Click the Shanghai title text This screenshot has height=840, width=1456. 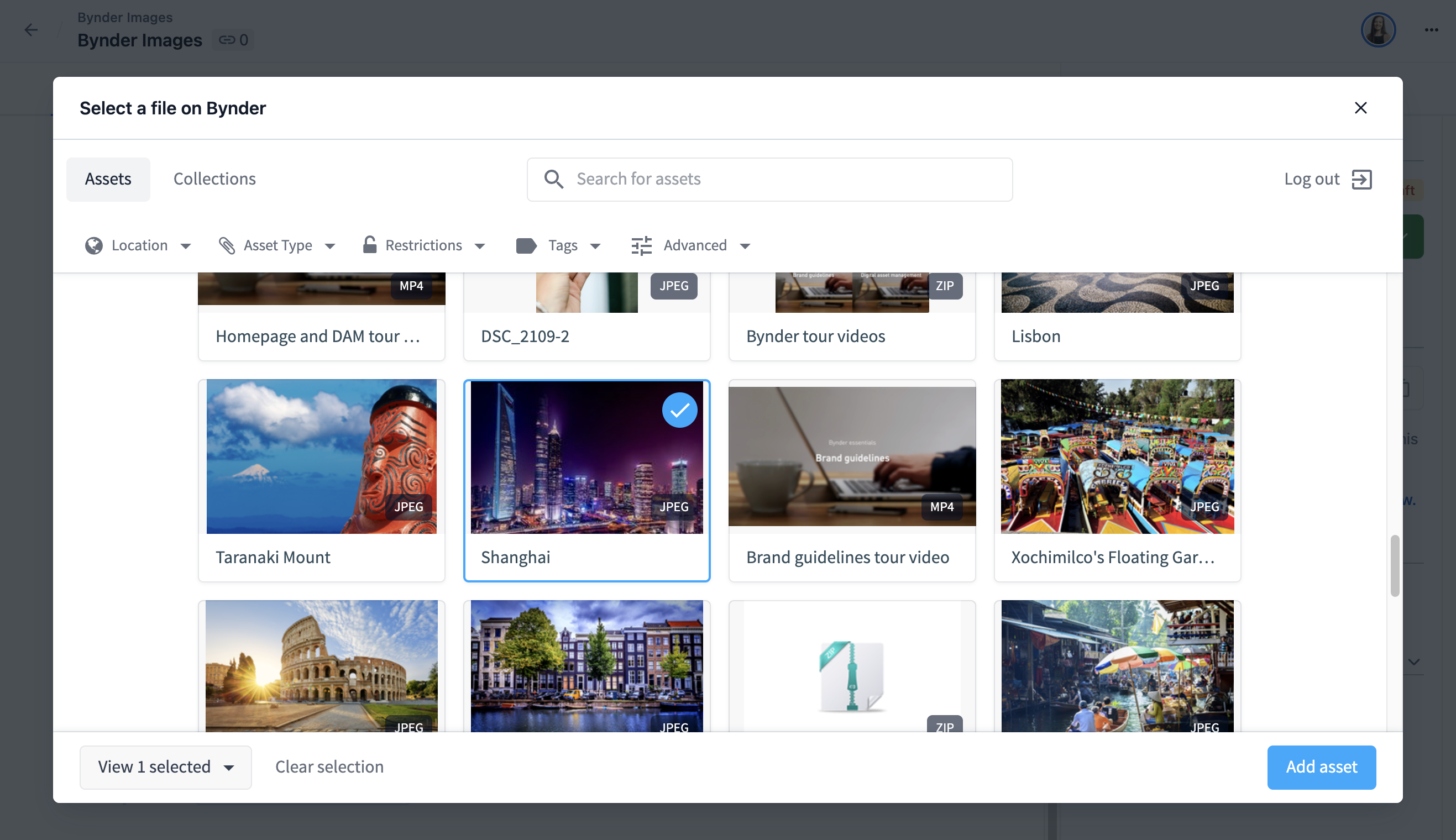point(515,557)
